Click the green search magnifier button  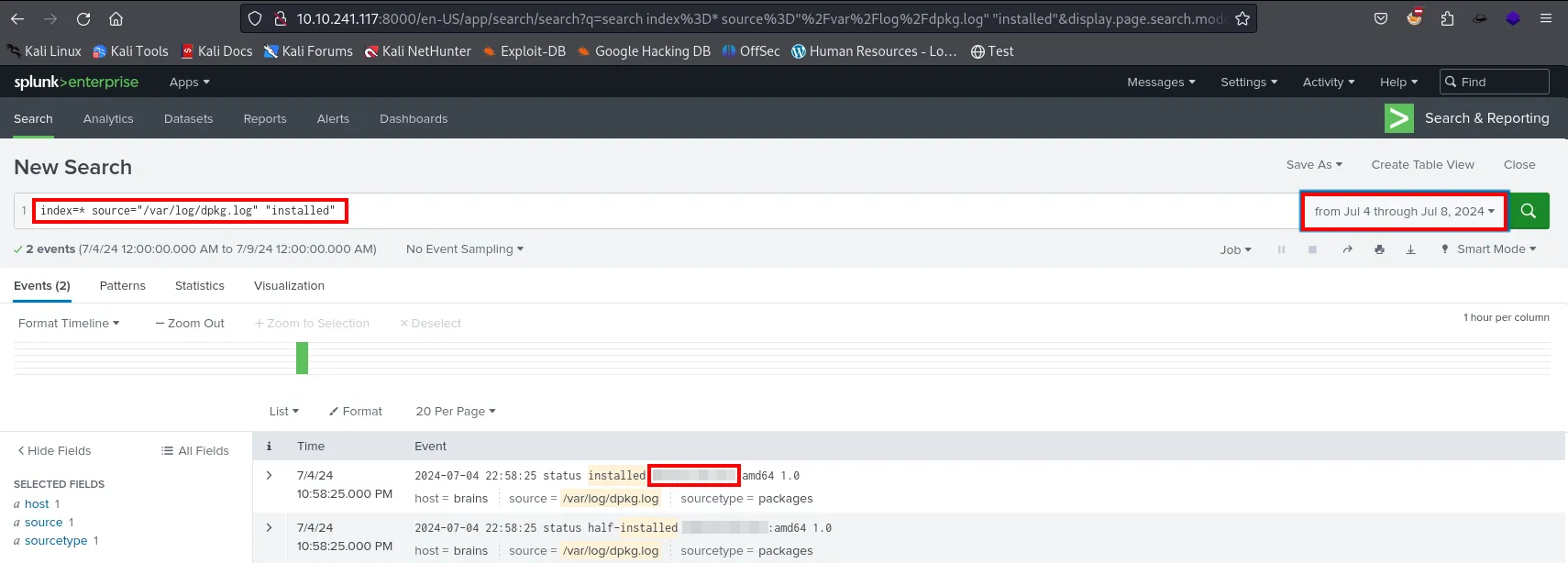tap(1529, 211)
